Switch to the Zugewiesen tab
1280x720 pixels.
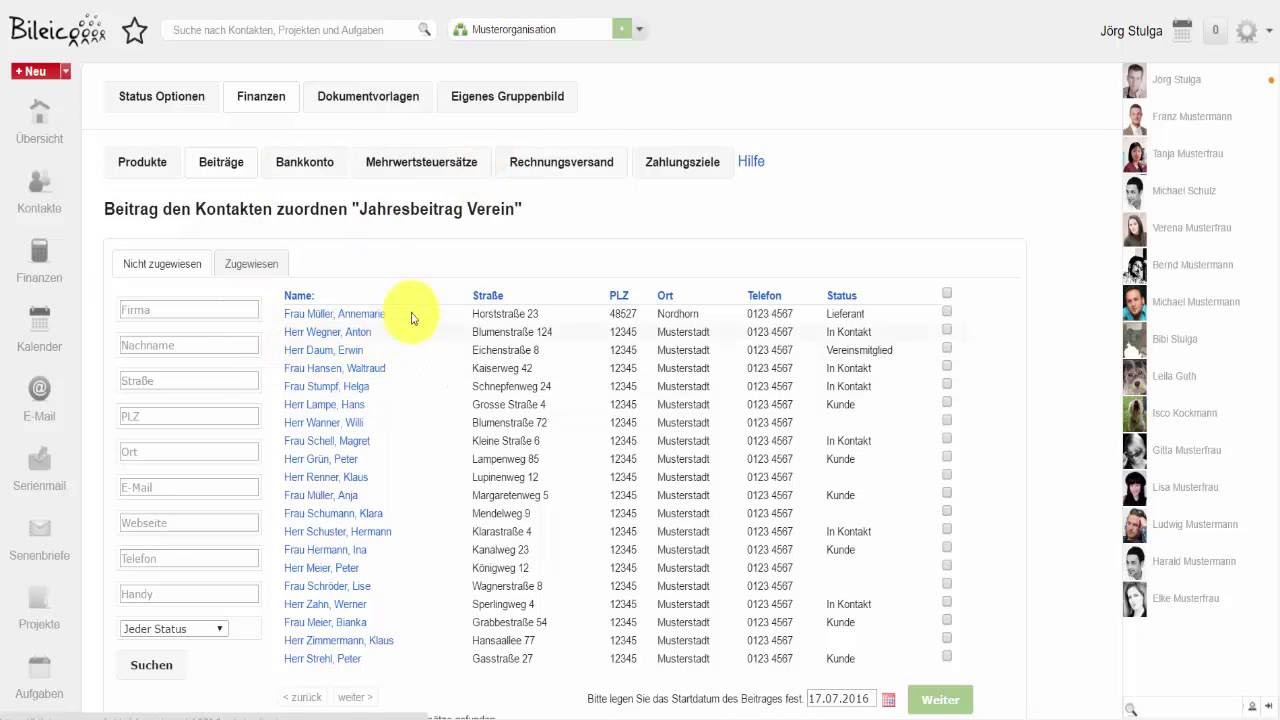[x=251, y=264]
